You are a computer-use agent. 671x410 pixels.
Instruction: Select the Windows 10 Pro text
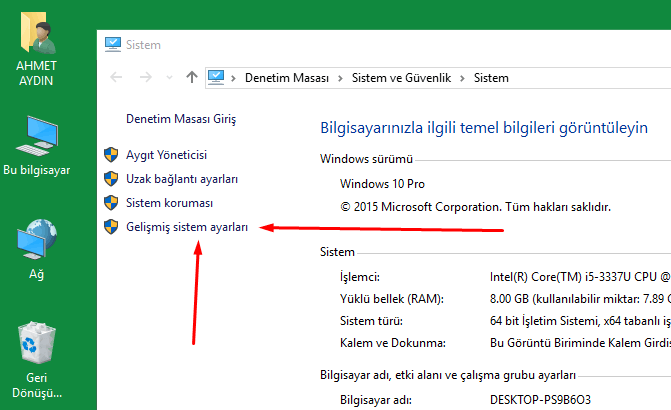click(x=382, y=184)
